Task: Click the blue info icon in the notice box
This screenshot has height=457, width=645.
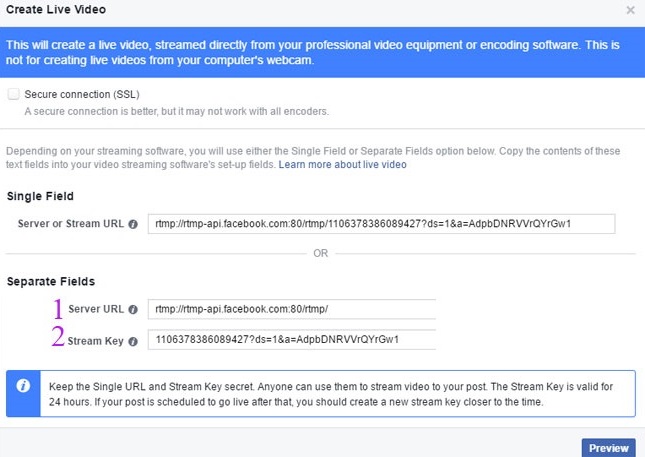Action: [x=23, y=384]
